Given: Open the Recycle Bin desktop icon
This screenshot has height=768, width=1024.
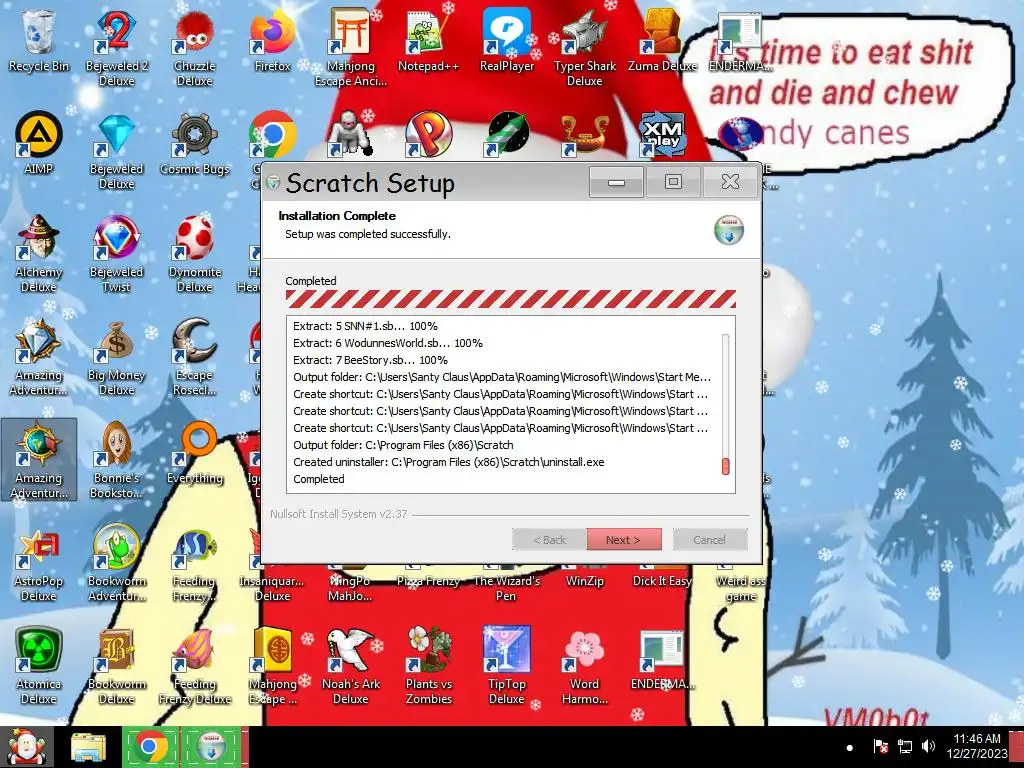Looking at the screenshot, I should tap(38, 40).
